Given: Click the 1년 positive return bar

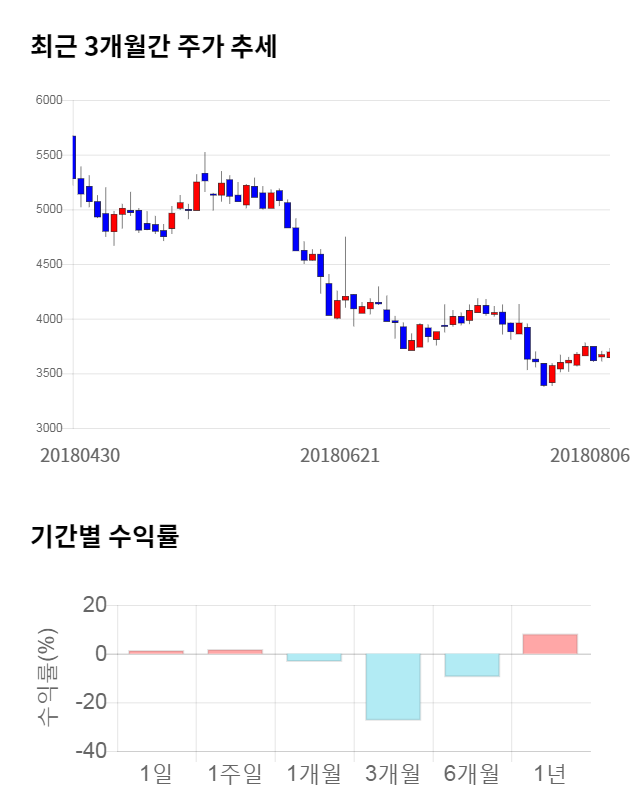Looking at the screenshot, I should 550,644.
